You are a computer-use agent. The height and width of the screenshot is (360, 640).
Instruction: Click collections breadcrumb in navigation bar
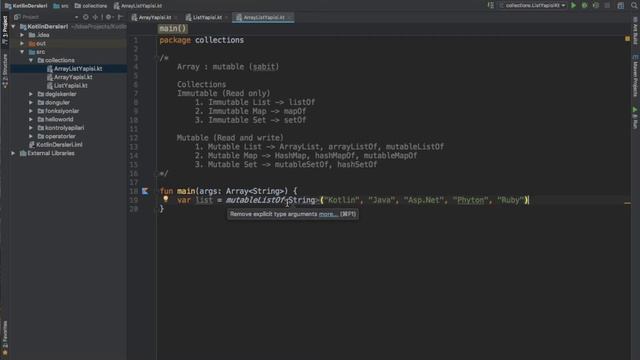click(91, 6)
